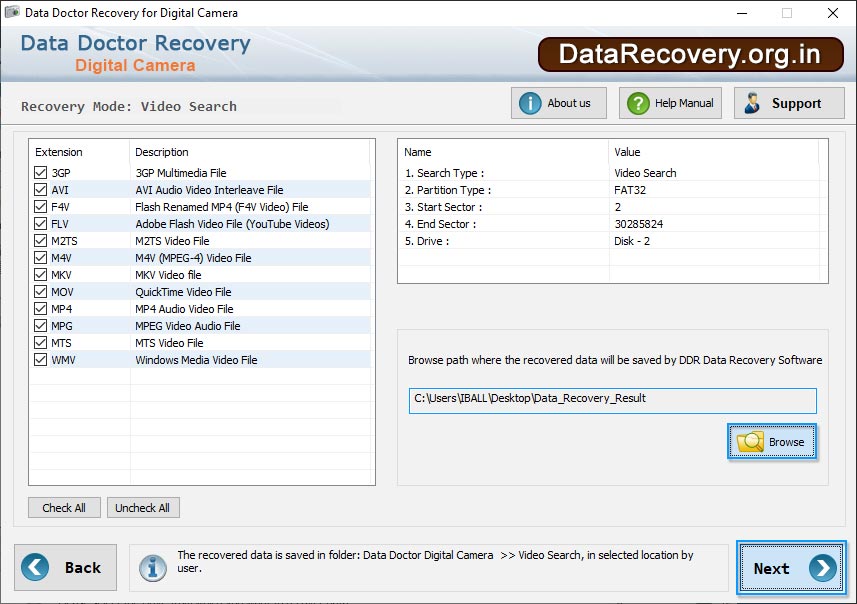Select 'Flash Renamed MP4 (F4V Video) File'

pos(222,207)
